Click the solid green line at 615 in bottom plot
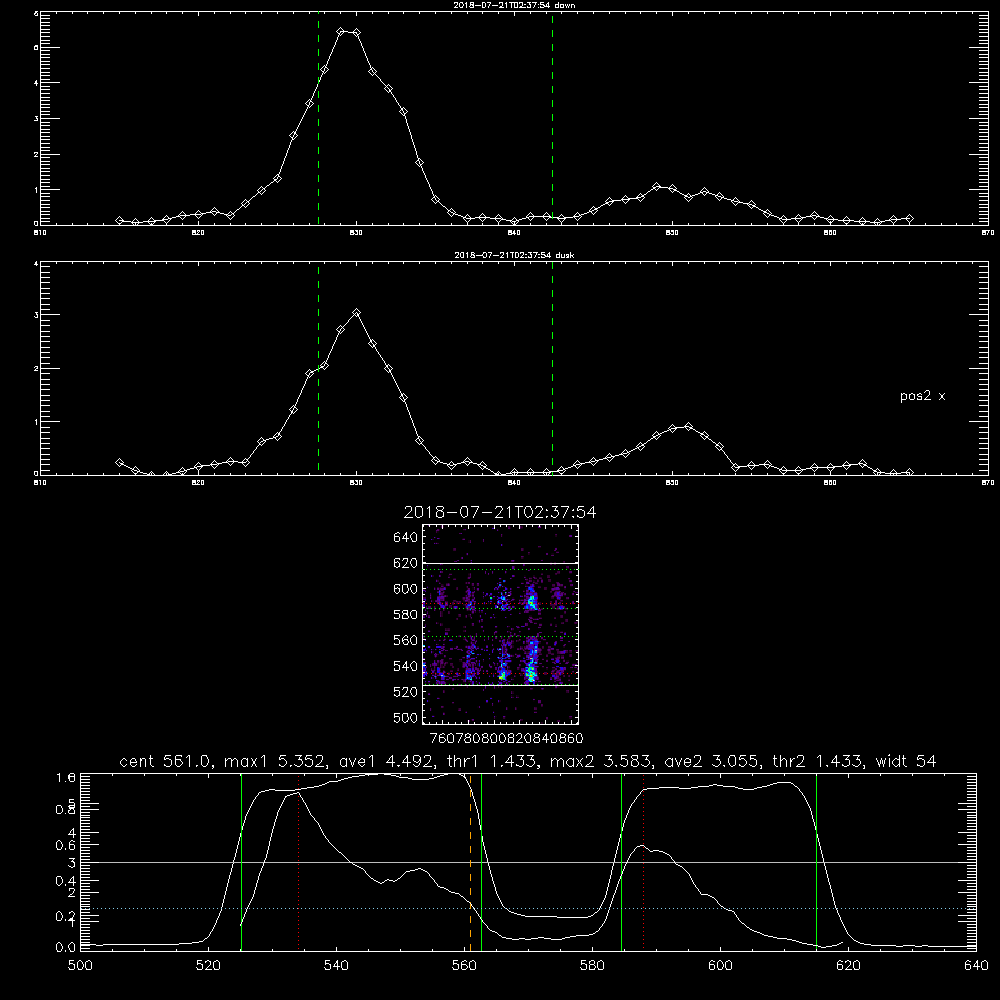1000x1000 pixels. click(x=816, y=862)
